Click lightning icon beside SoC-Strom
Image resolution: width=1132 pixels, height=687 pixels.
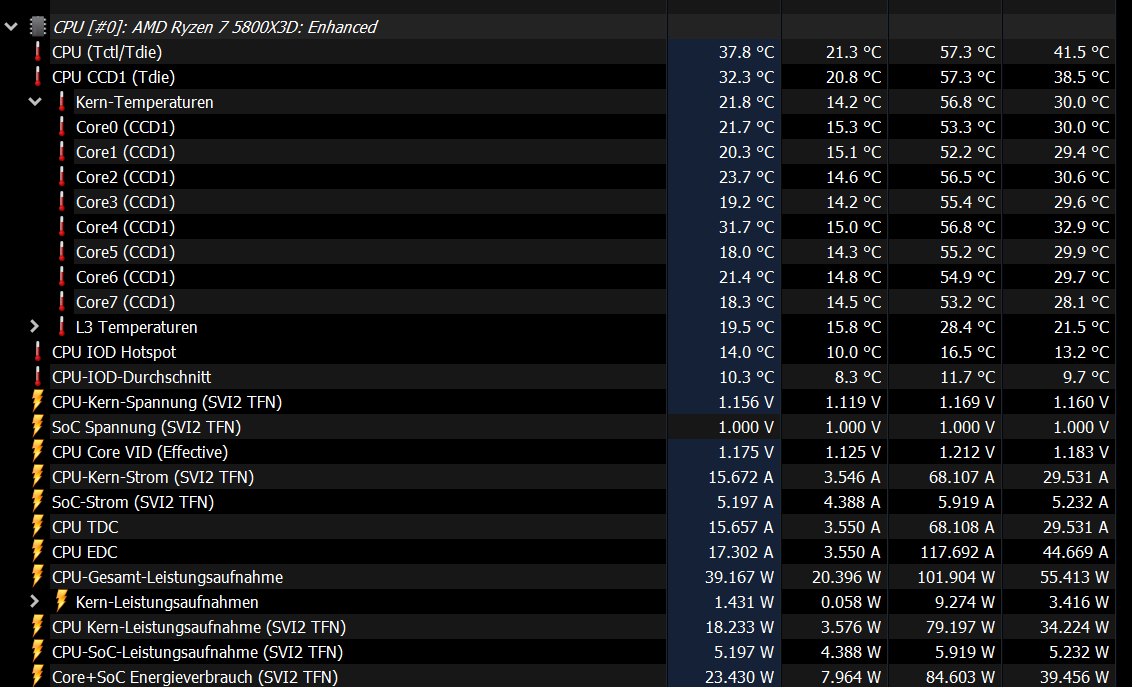pos(38,502)
